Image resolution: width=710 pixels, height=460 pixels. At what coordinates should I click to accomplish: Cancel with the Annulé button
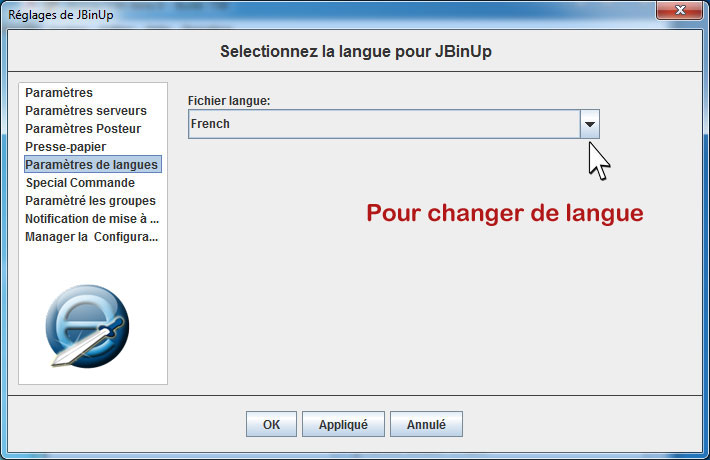tap(426, 424)
